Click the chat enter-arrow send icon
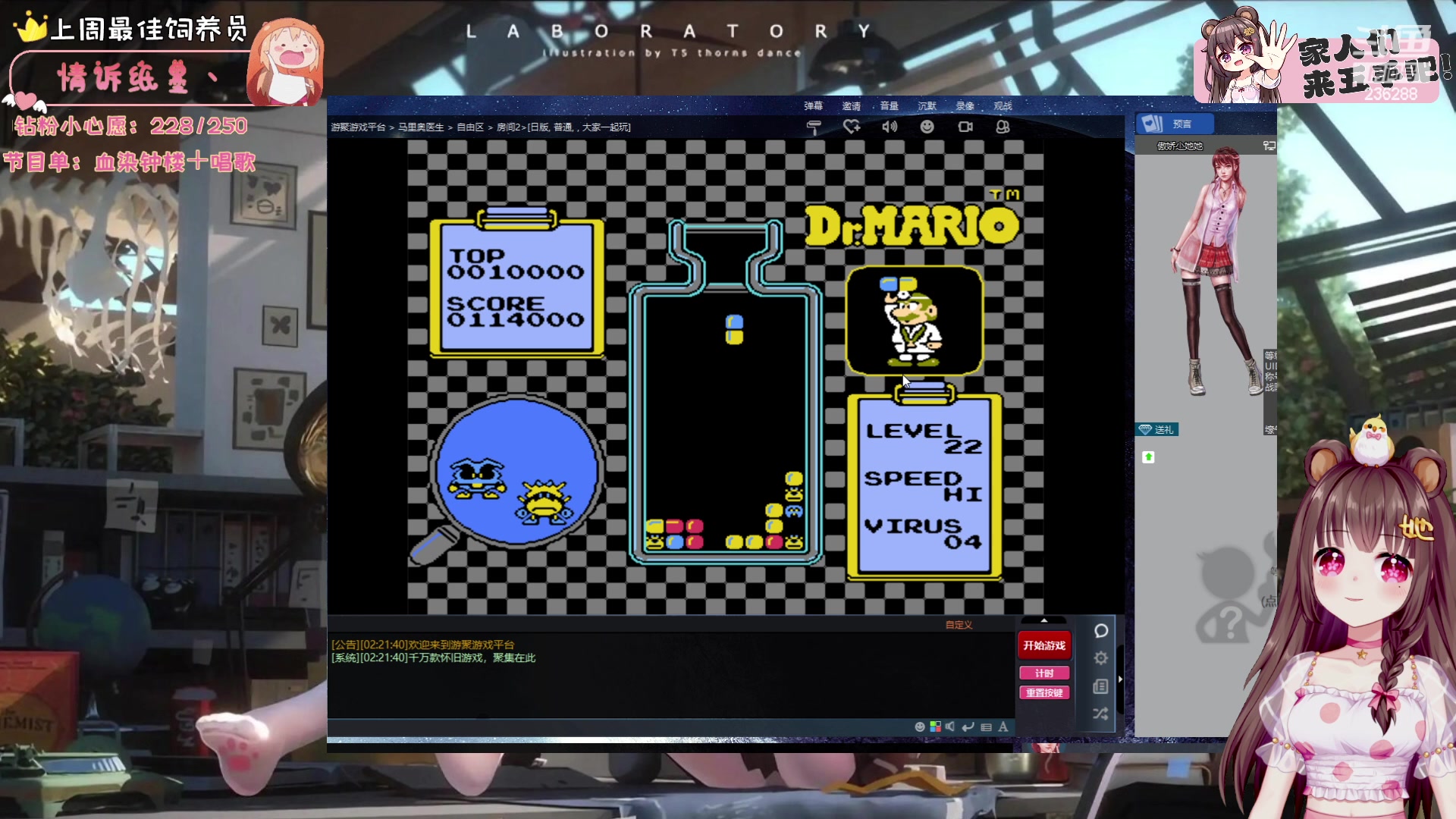Viewport: 1456px width, 819px height. pyautogui.click(x=968, y=726)
